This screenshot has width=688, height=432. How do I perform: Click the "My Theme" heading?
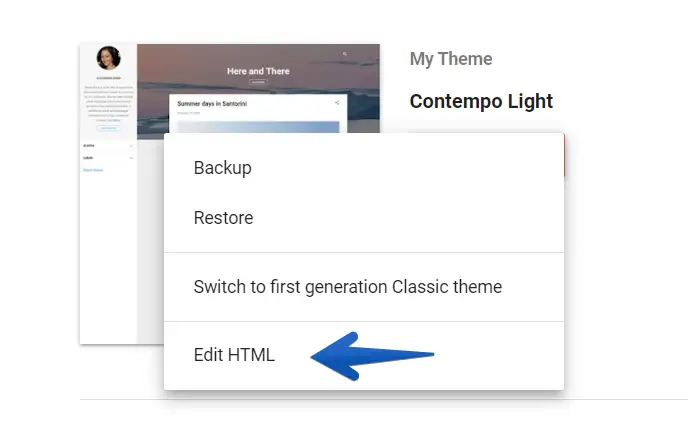coord(451,59)
